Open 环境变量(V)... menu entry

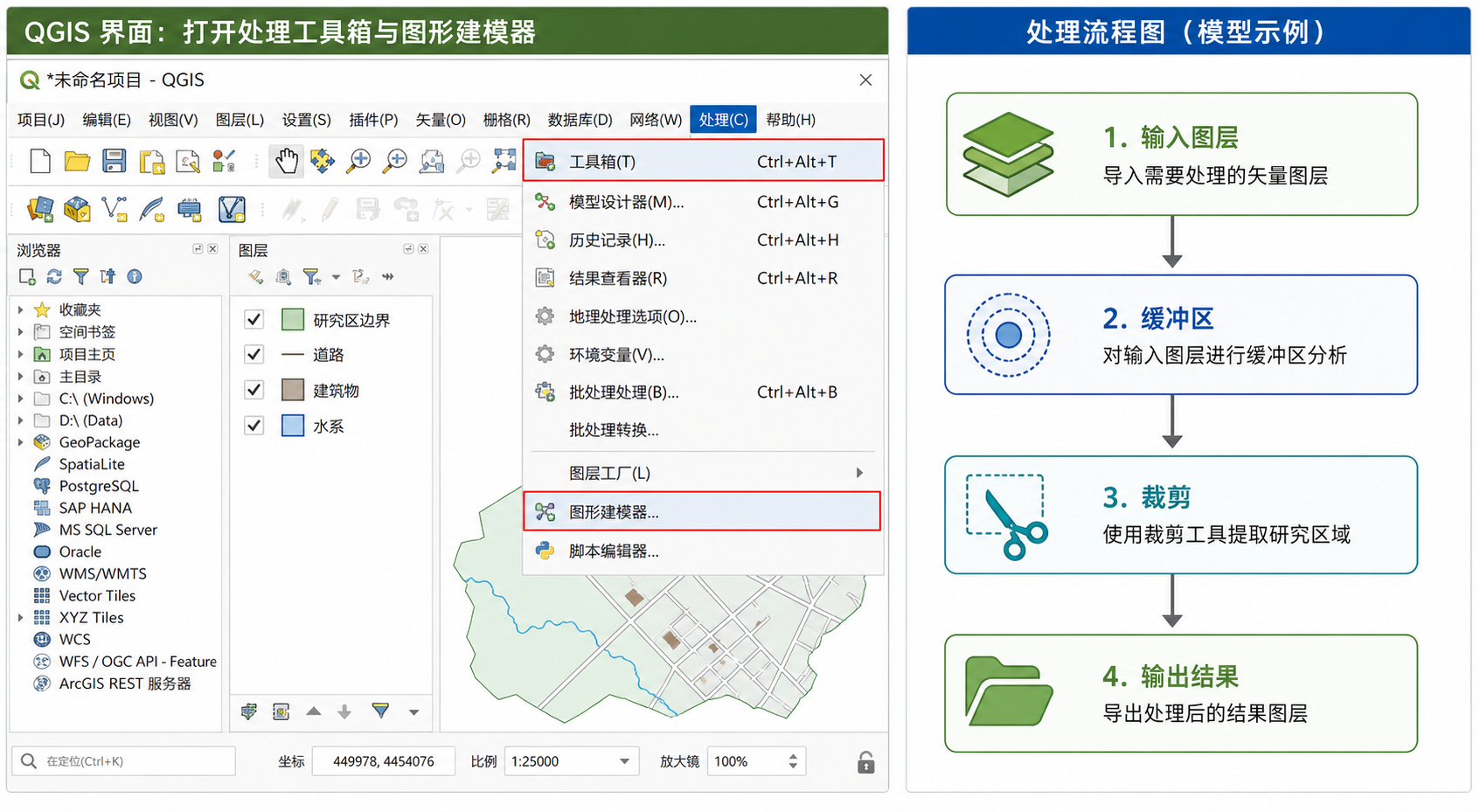pos(704,355)
